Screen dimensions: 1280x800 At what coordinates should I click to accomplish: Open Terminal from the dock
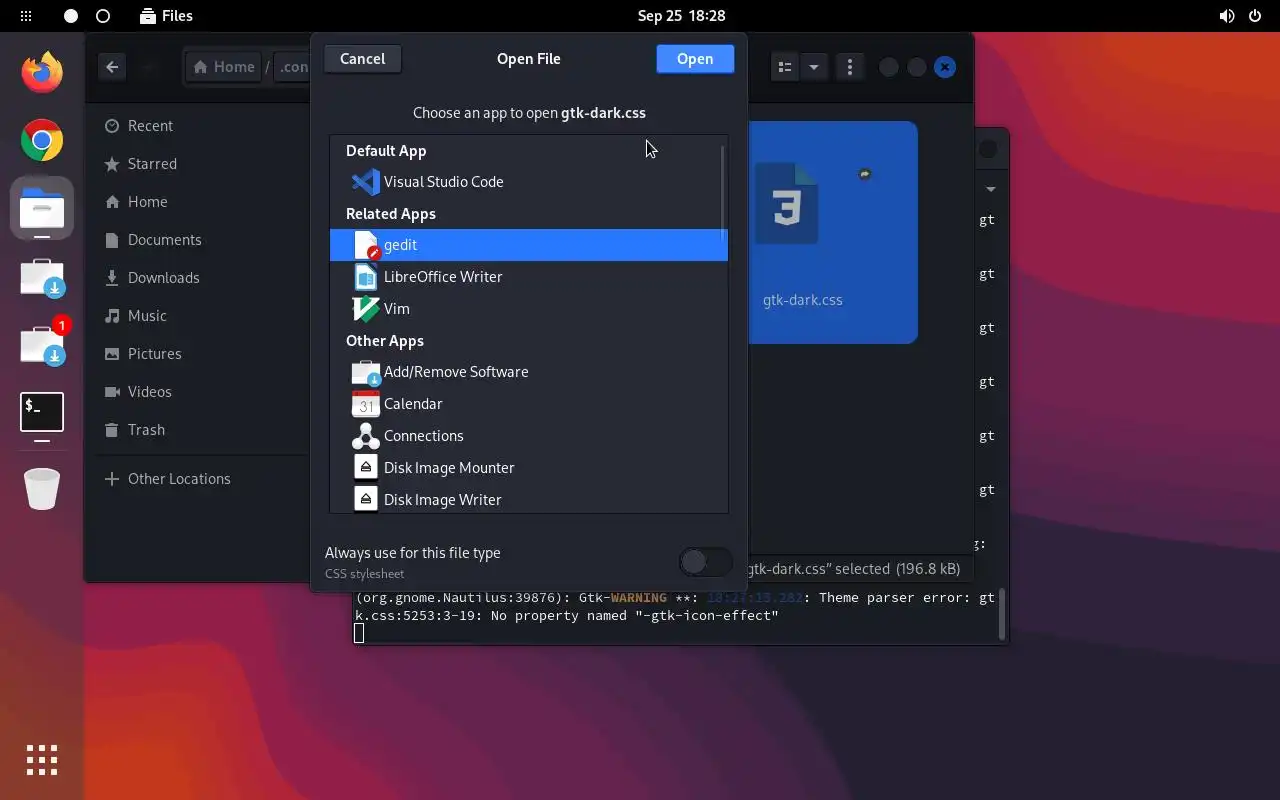point(42,412)
